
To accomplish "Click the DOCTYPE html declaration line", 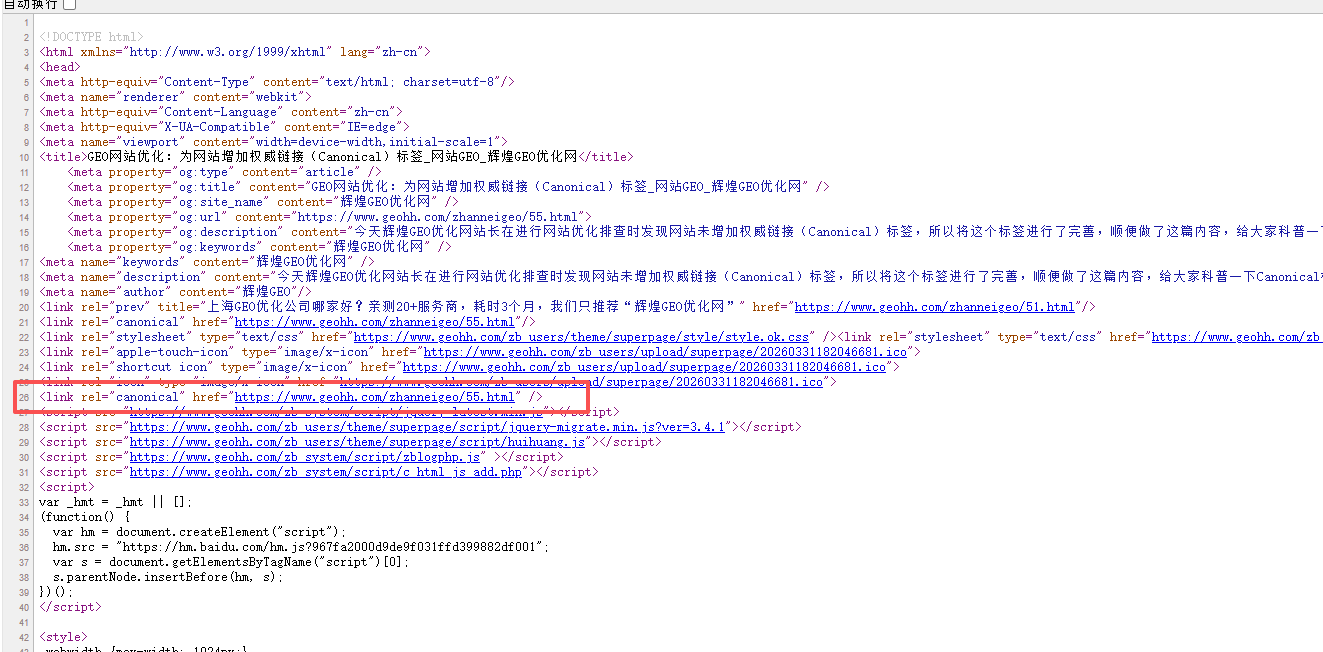I will tap(91, 37).
